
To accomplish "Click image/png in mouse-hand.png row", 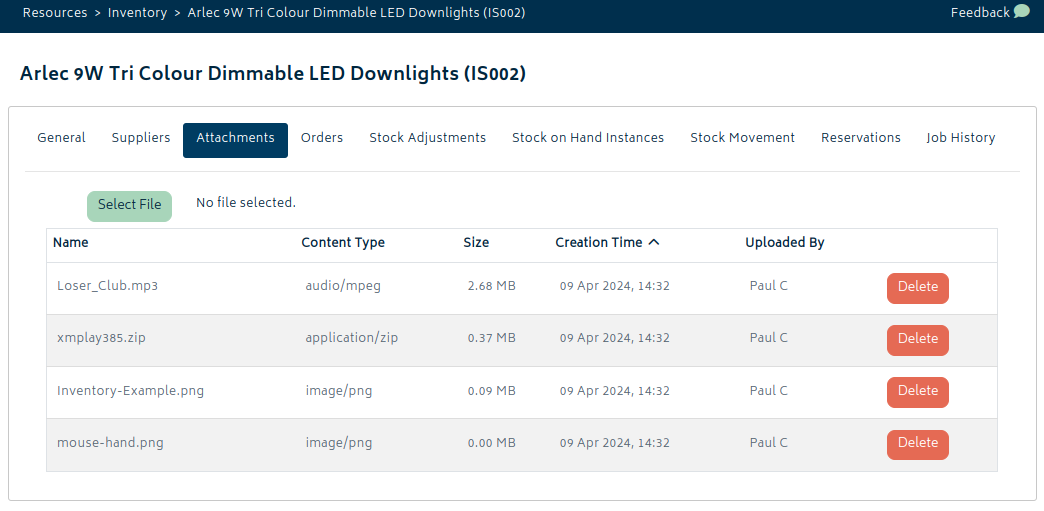I will click(339, 442).
